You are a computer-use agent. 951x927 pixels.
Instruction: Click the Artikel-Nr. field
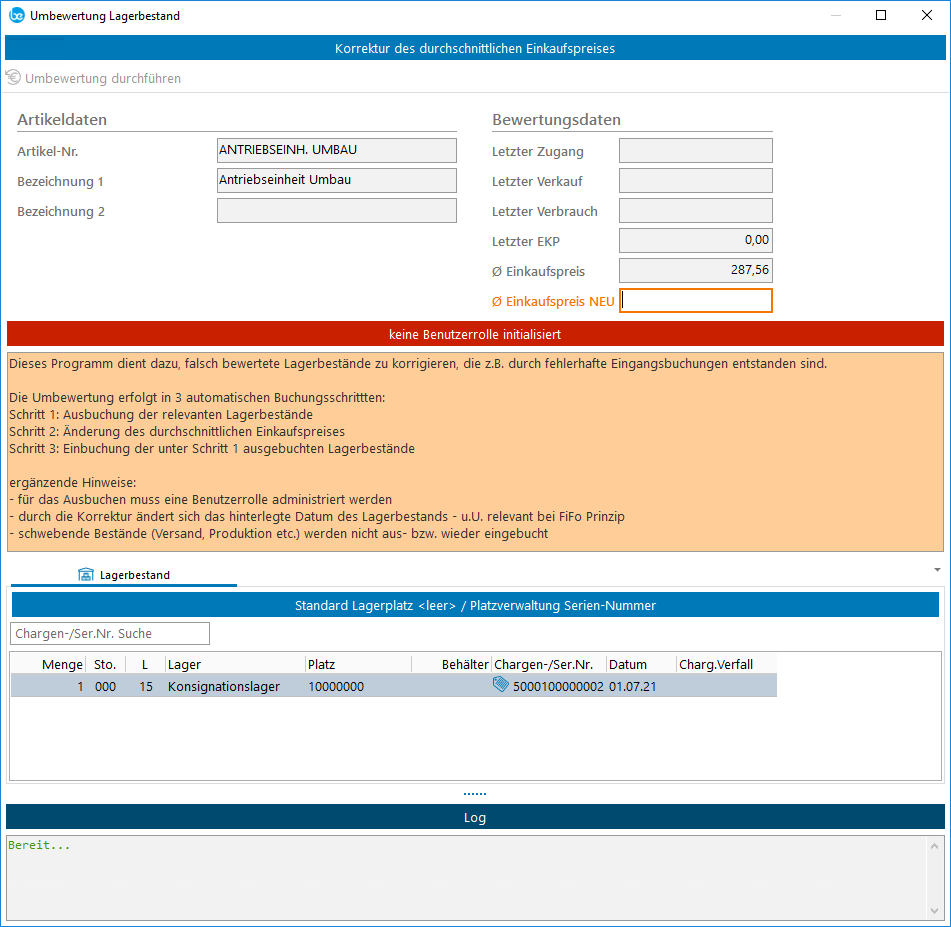pyautogui.click(x=336, y=151)
